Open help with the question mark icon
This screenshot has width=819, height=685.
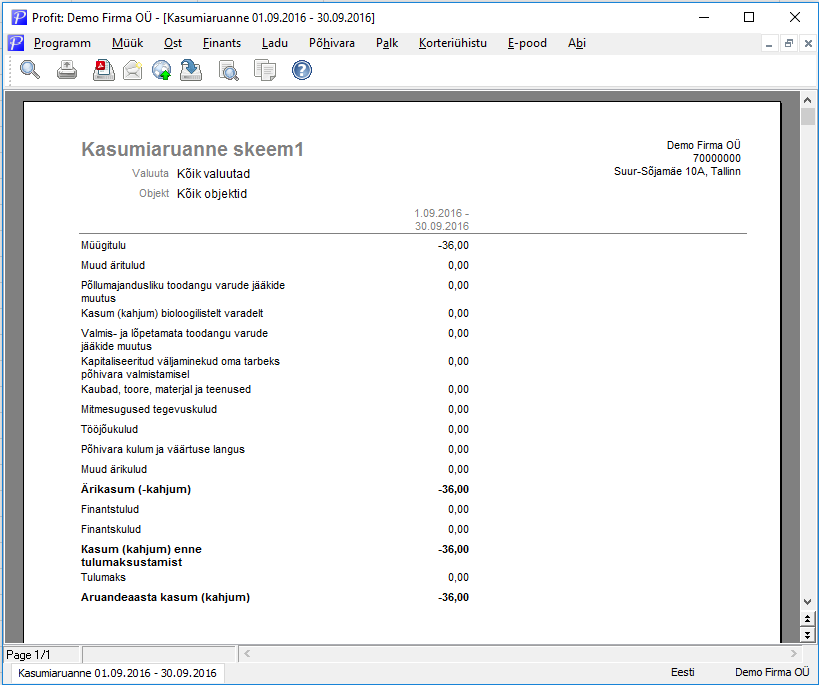pyautogui.click(x=302, y=70)
